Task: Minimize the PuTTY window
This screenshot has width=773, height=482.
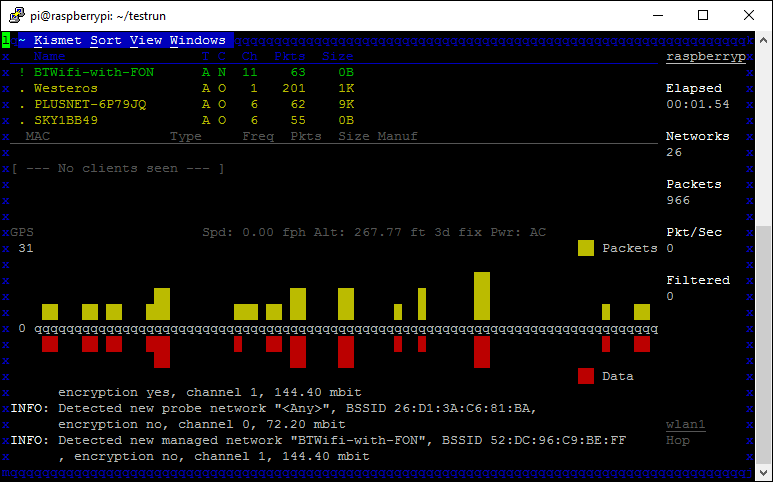Action: coord(658,15)
